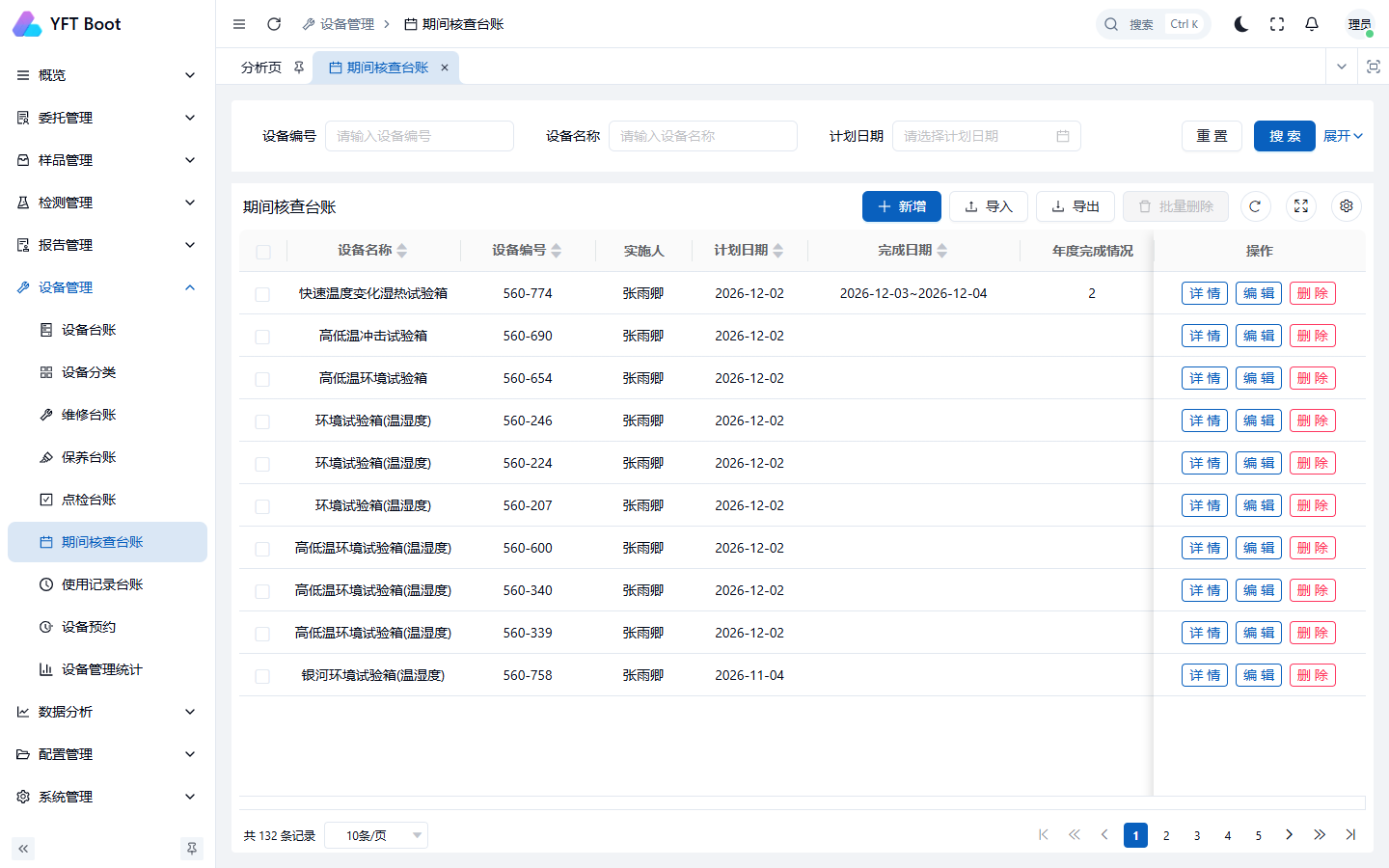Expand the 委托管理 sidebar menu
1389x868 pixels.
coord(107,118)
